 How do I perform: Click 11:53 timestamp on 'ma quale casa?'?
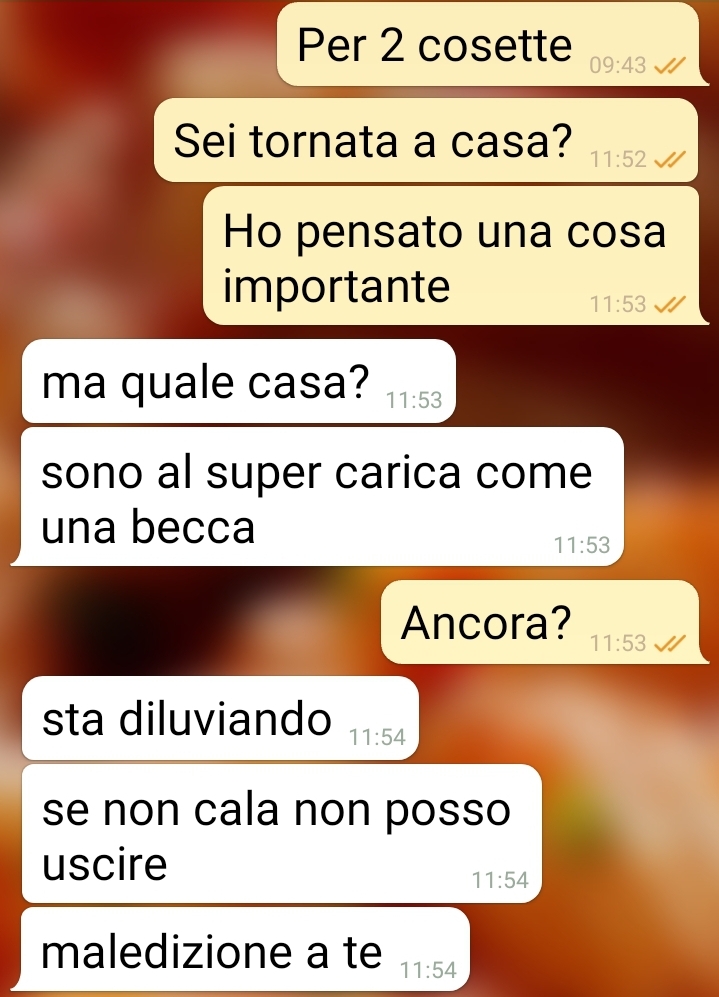(x=414, y=400)
